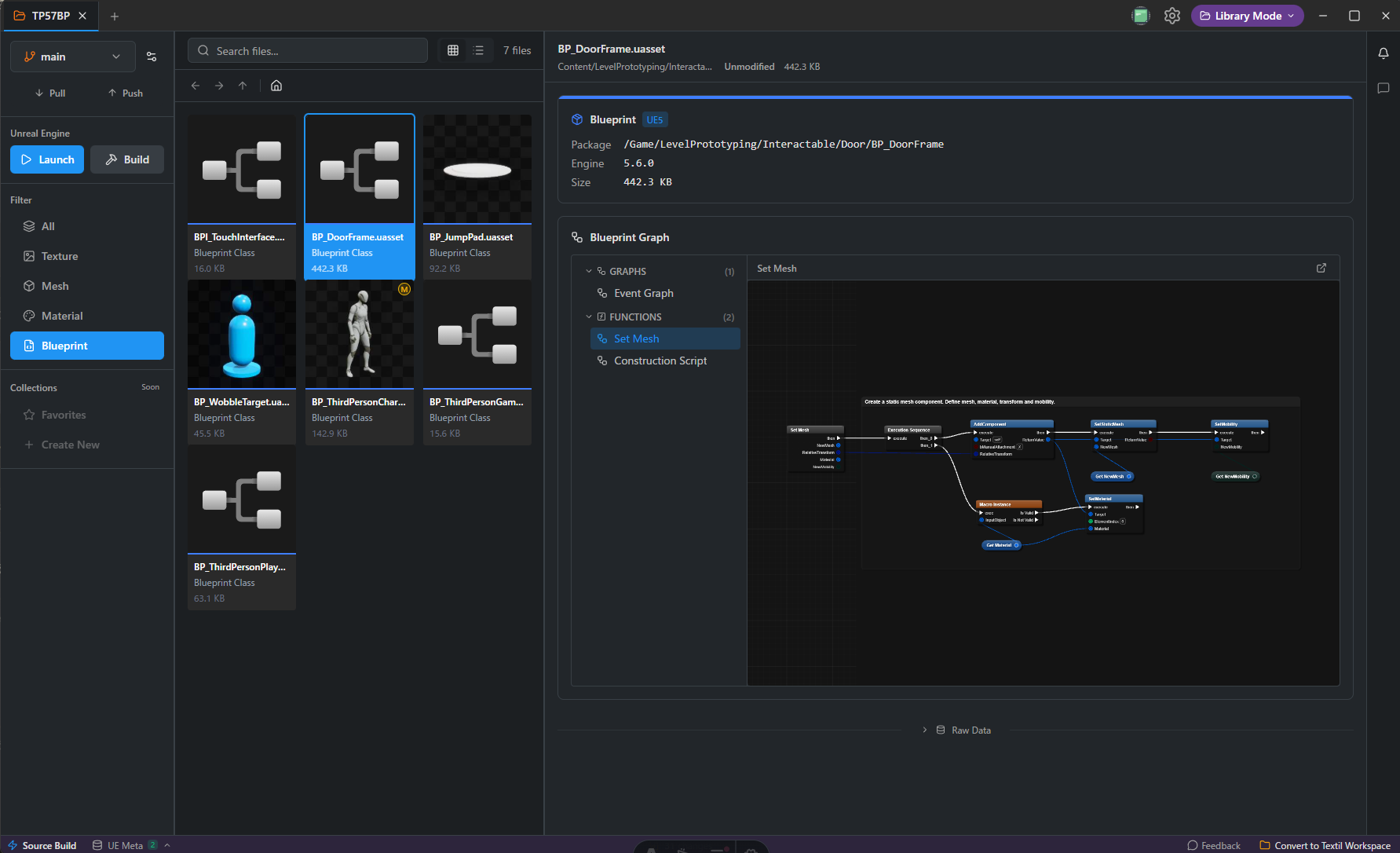Switch to grid view layout

tap(453, 50)
